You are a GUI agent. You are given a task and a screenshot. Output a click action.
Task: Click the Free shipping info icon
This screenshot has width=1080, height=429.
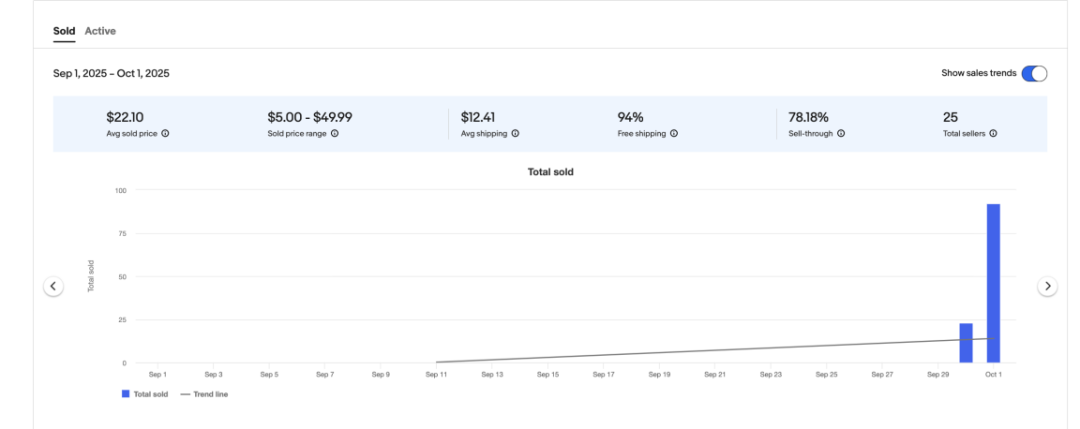674,133
